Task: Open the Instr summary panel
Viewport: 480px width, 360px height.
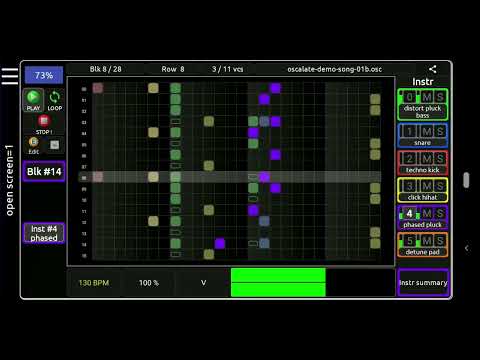Action: click(x=423, y=283)
